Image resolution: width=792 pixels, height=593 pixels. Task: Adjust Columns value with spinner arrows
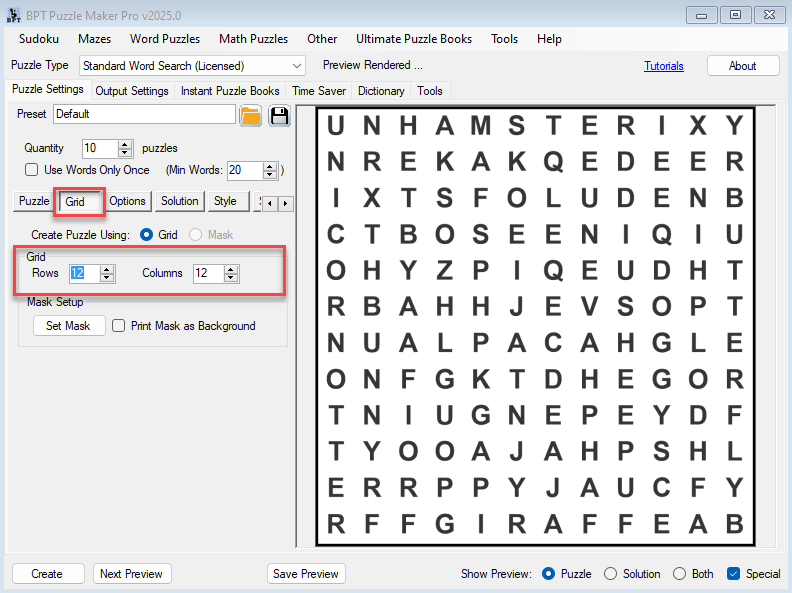click(x=231, y=273)
